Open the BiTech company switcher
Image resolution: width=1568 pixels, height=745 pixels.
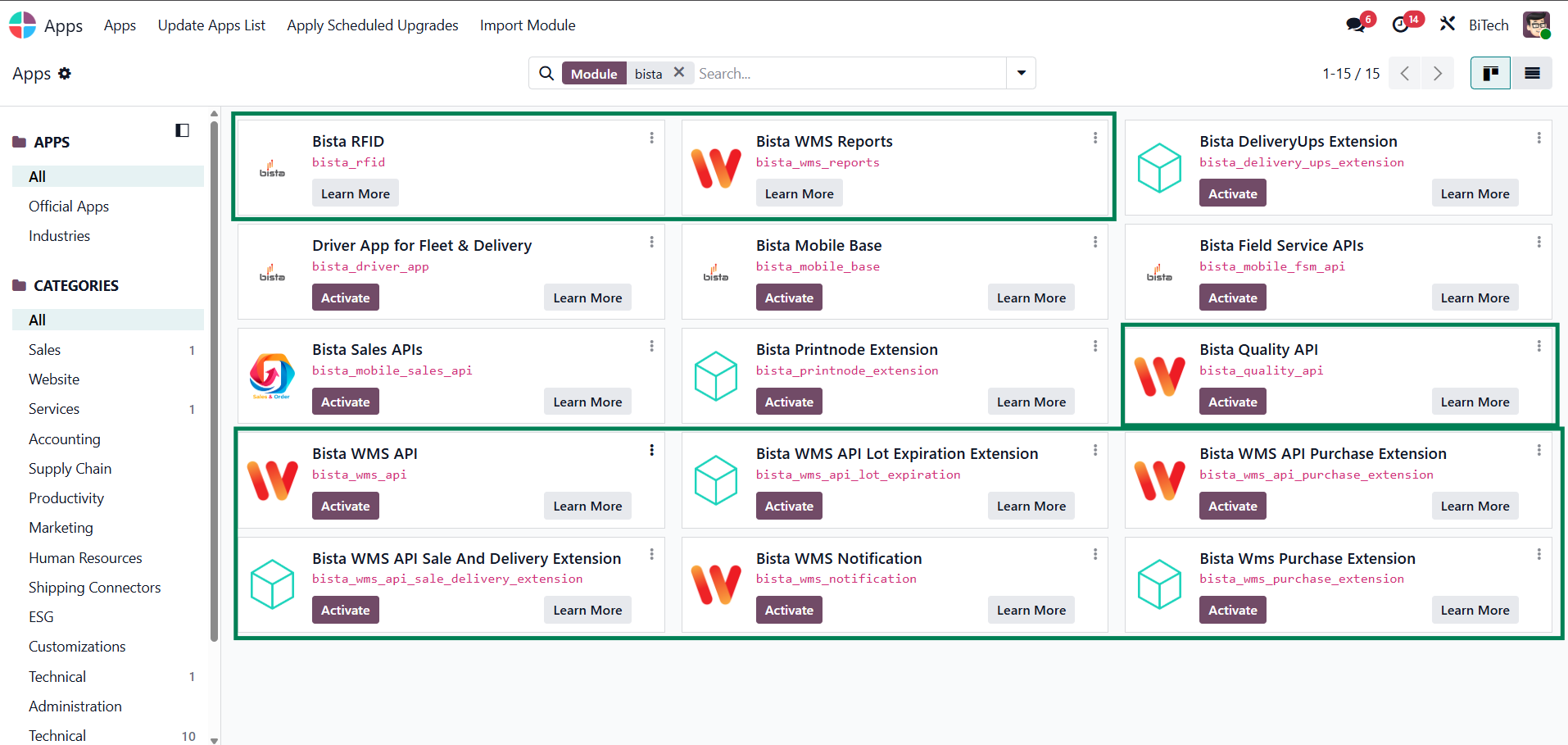pos(1489,25)
